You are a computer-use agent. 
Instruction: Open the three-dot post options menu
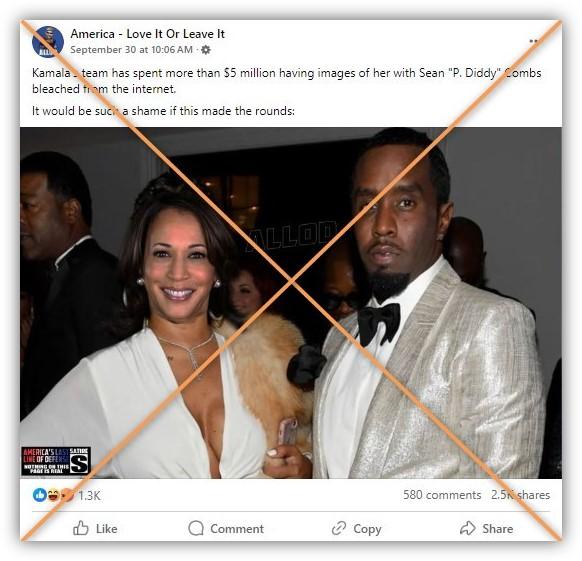point(534,41)
